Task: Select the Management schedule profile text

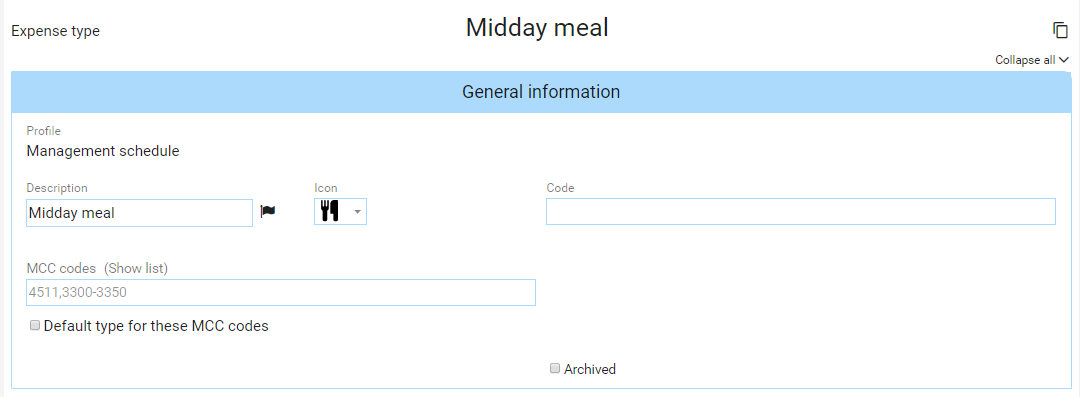Action: click(x=103, y=151)
